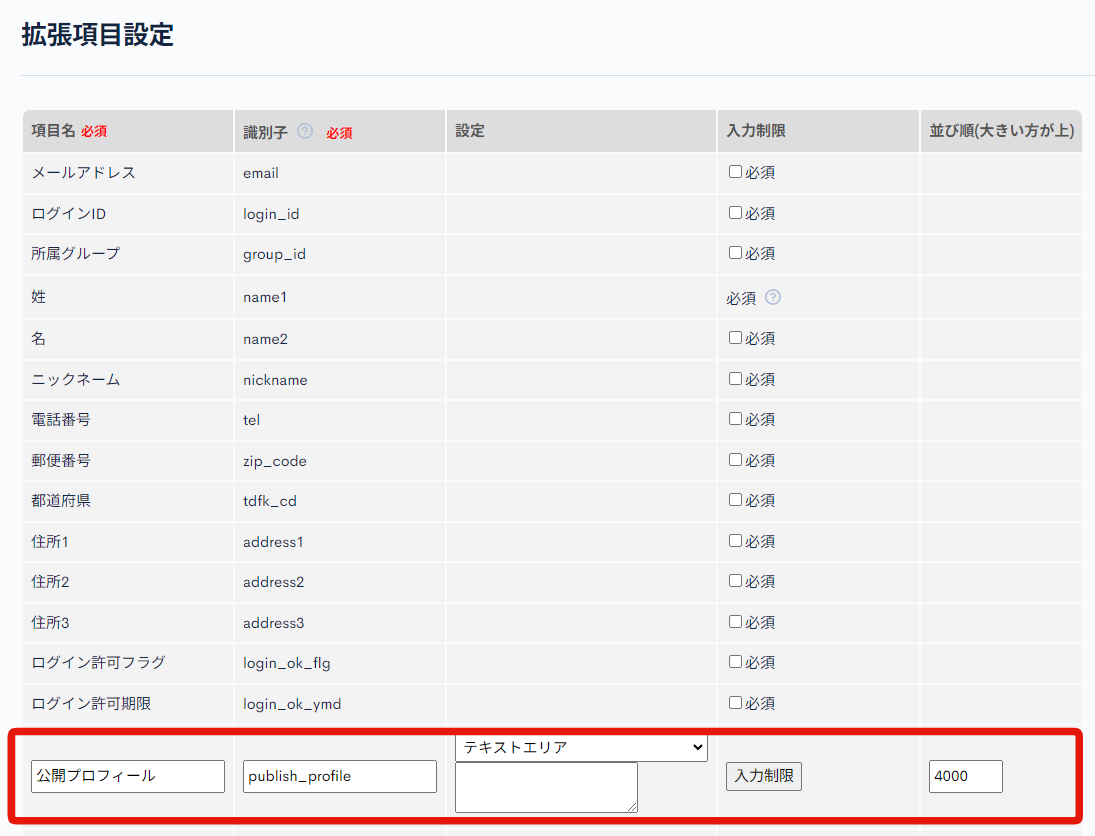The image size is (1095, 836).
Task: Tick 必須 for ログイン許可フラグ
Action: pos(735,662)
